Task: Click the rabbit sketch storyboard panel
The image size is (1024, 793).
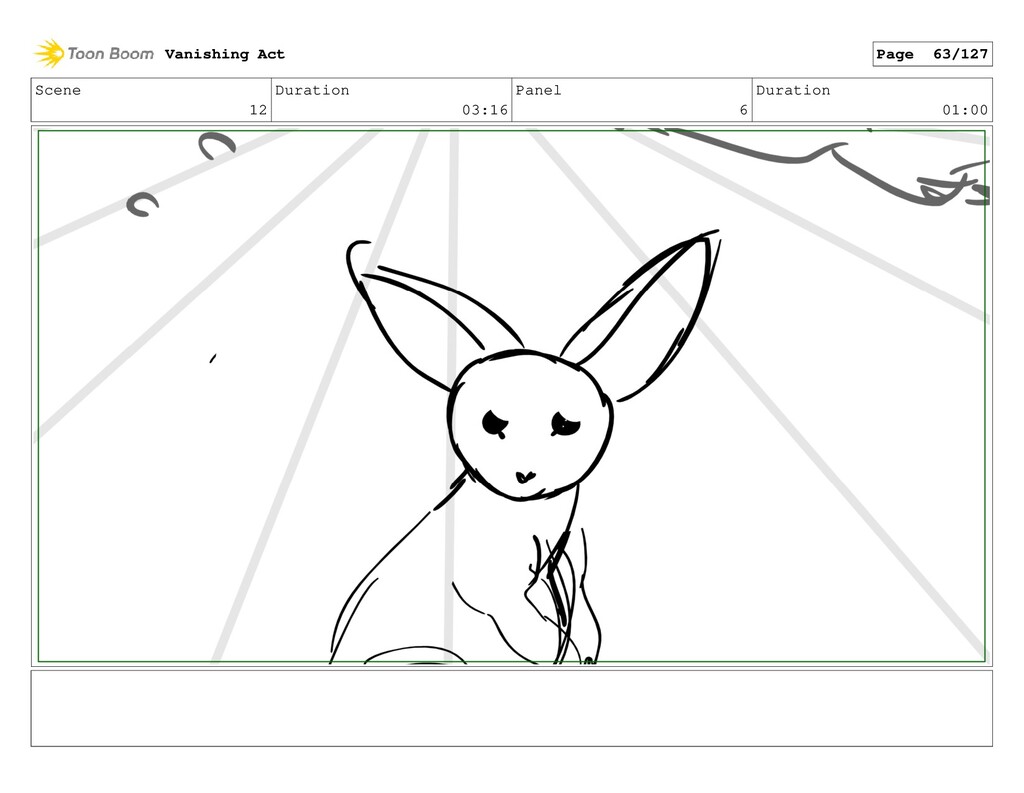Action: click(x=511, y=396)
